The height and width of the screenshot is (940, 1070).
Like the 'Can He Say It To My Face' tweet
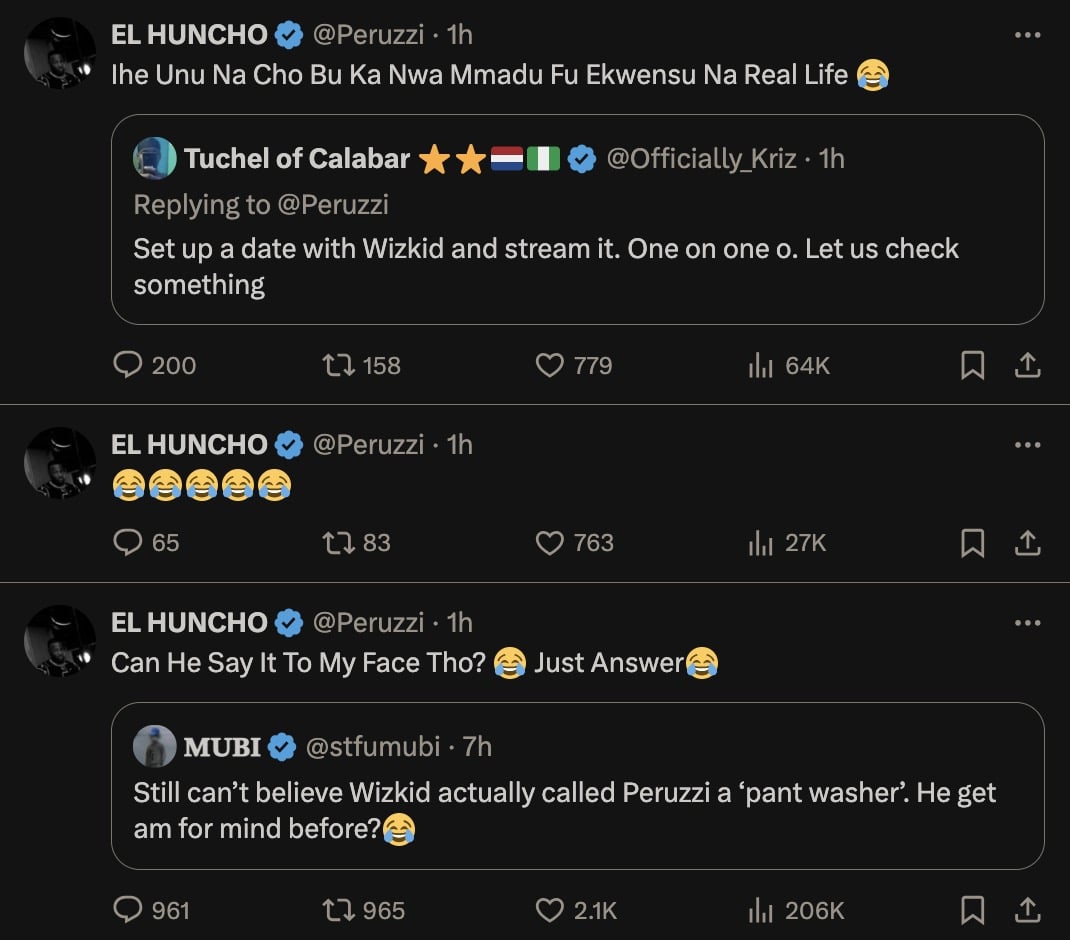coord(549,910)
